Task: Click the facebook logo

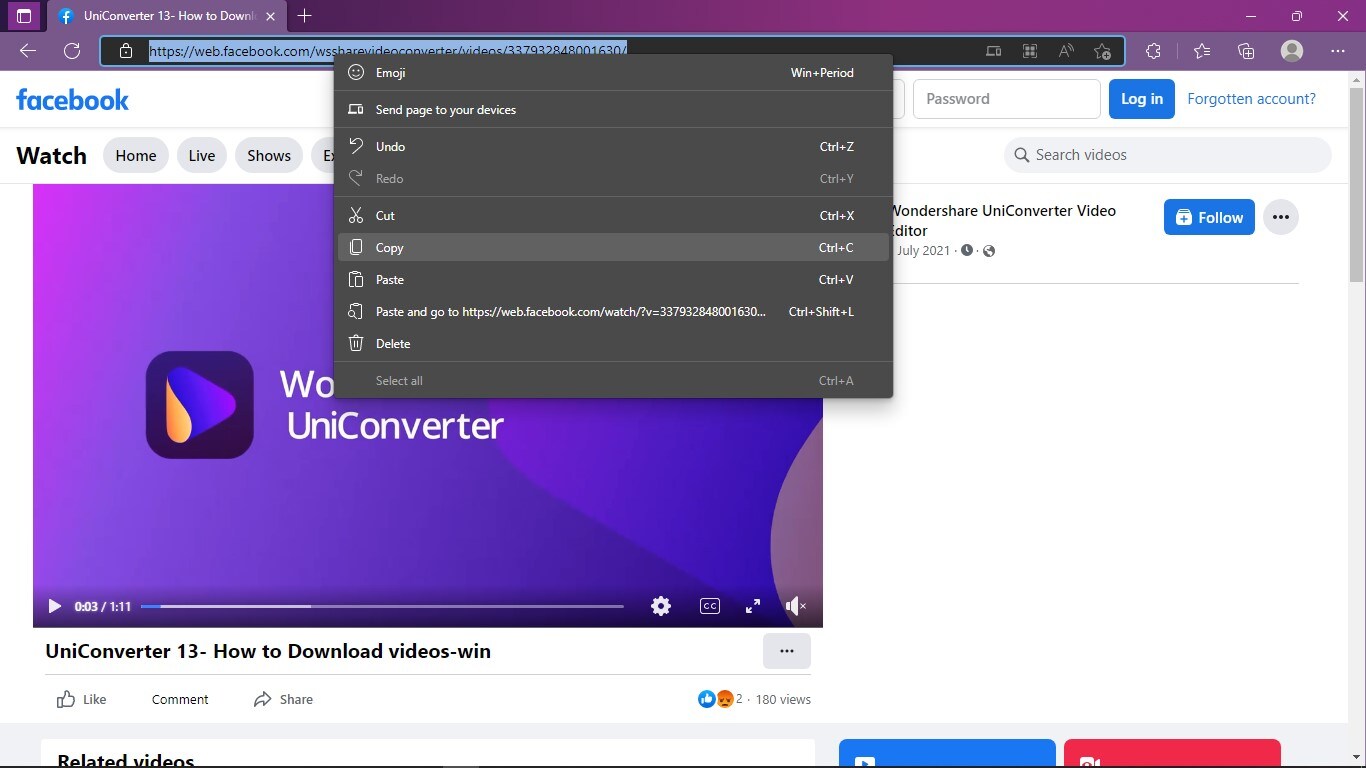Action: (73, 99)
